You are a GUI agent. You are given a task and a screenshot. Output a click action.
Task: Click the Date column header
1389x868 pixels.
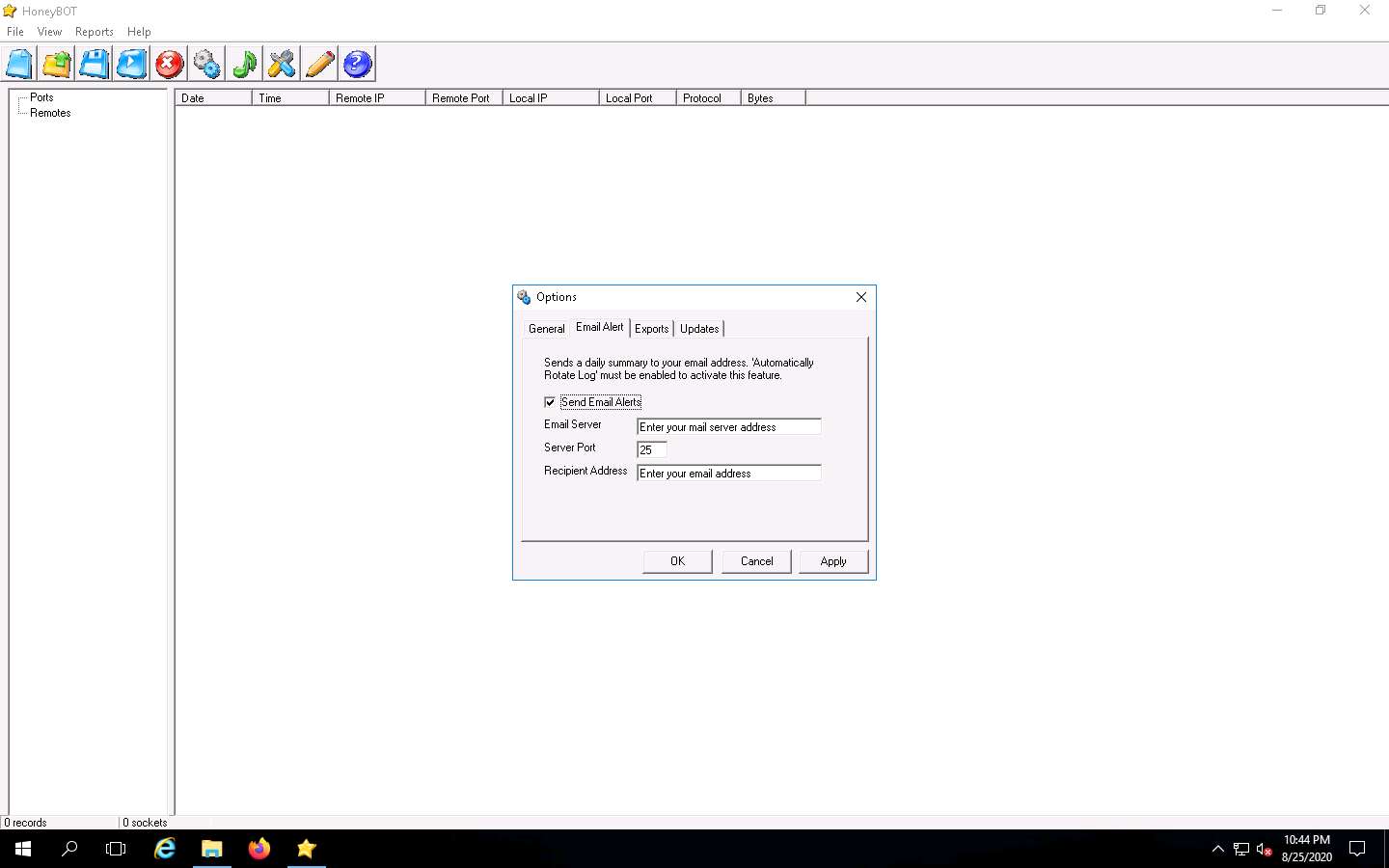click(x=213, y=98)
